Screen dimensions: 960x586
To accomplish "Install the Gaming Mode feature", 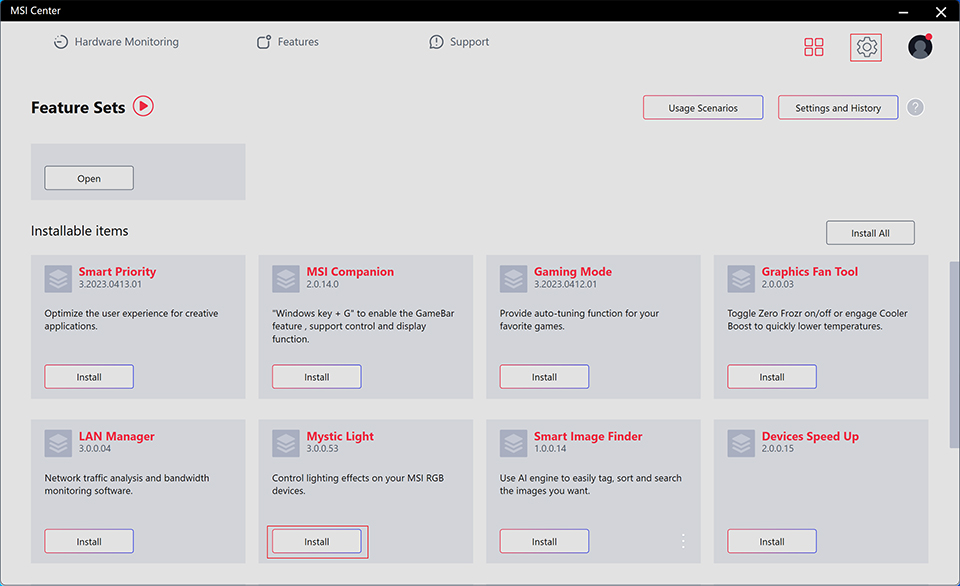I will (x=544, y=377).
